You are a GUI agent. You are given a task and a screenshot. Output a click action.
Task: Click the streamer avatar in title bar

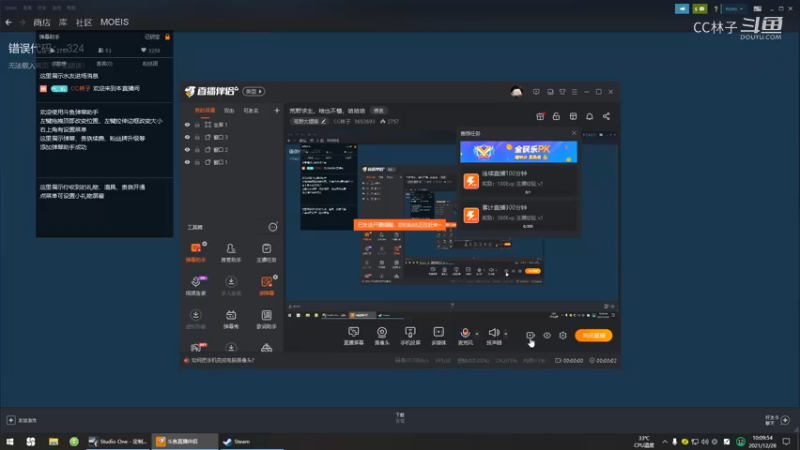coord(516,92)
